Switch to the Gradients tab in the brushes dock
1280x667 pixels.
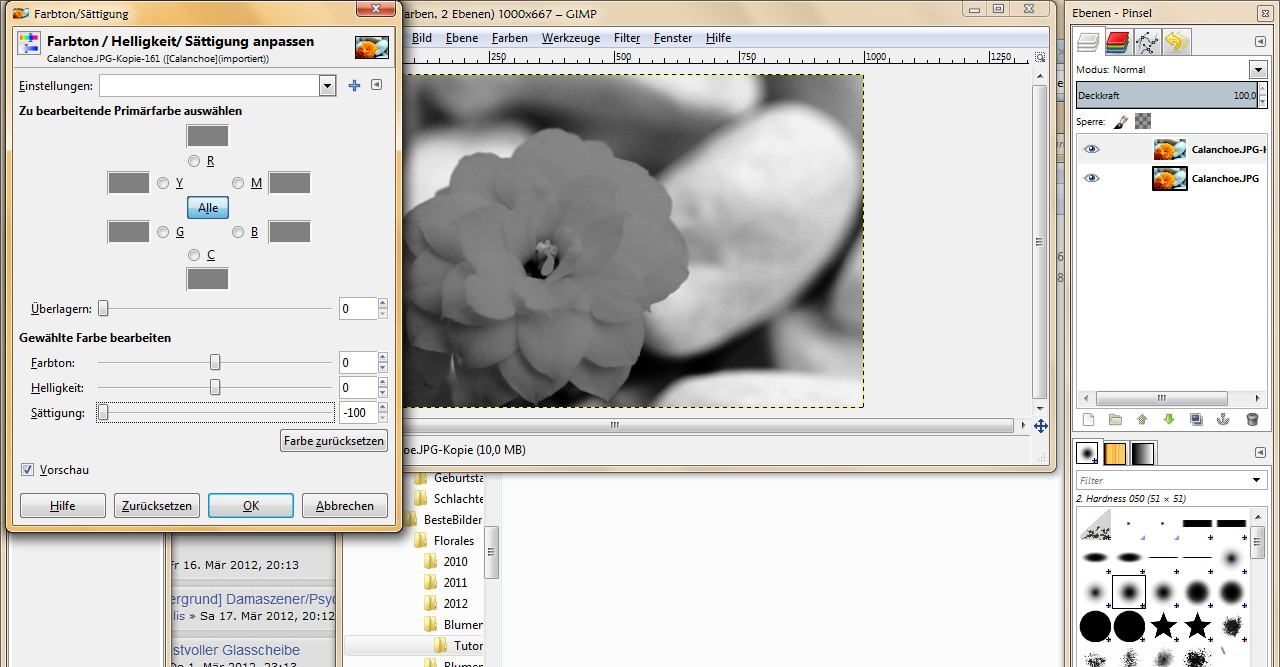coord(1142,454)
